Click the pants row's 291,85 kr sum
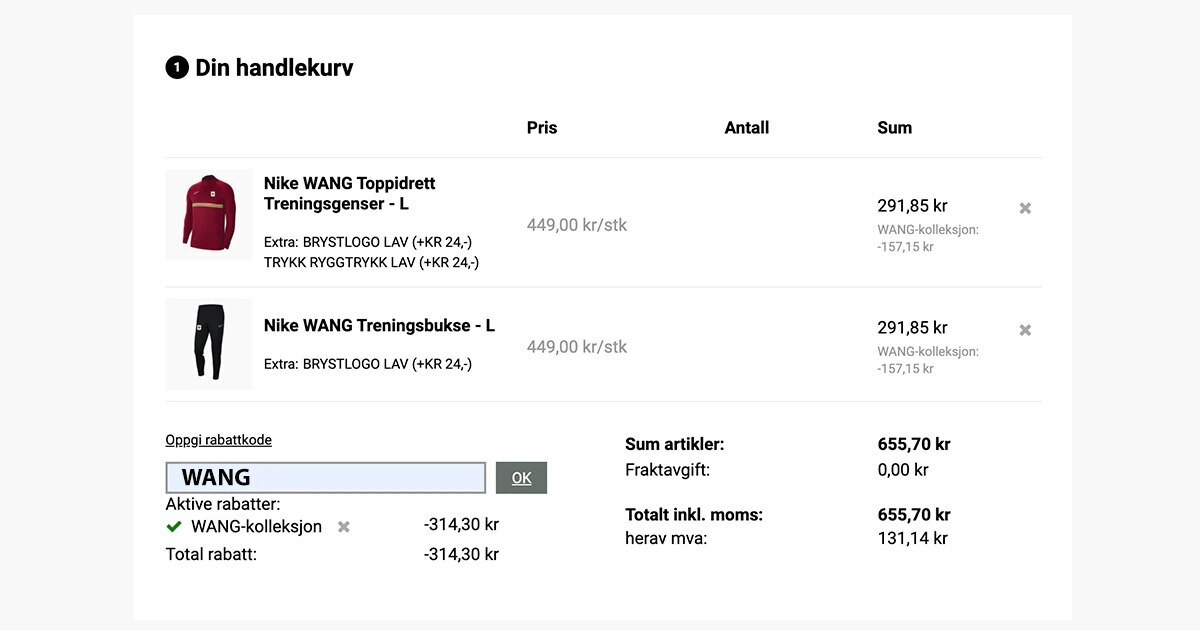 tap(912, 328)
